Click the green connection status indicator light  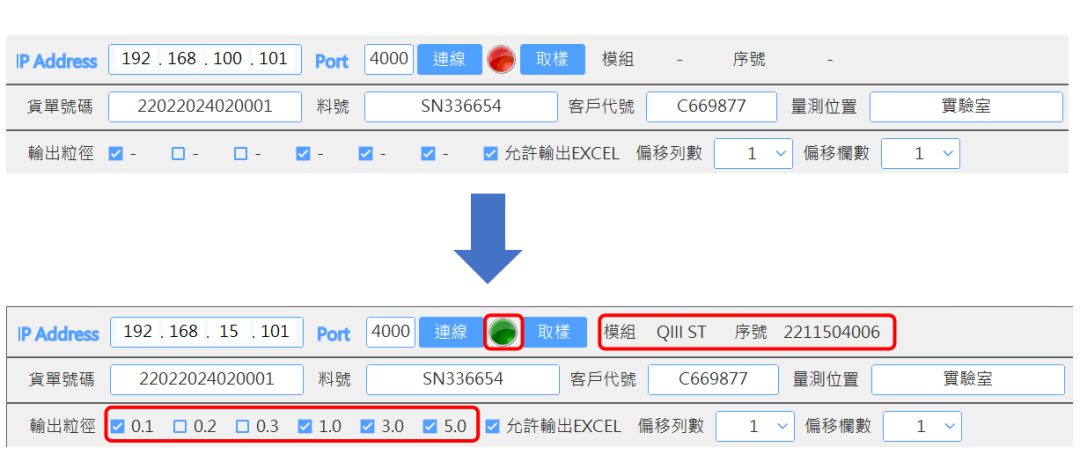click(503, 333)
